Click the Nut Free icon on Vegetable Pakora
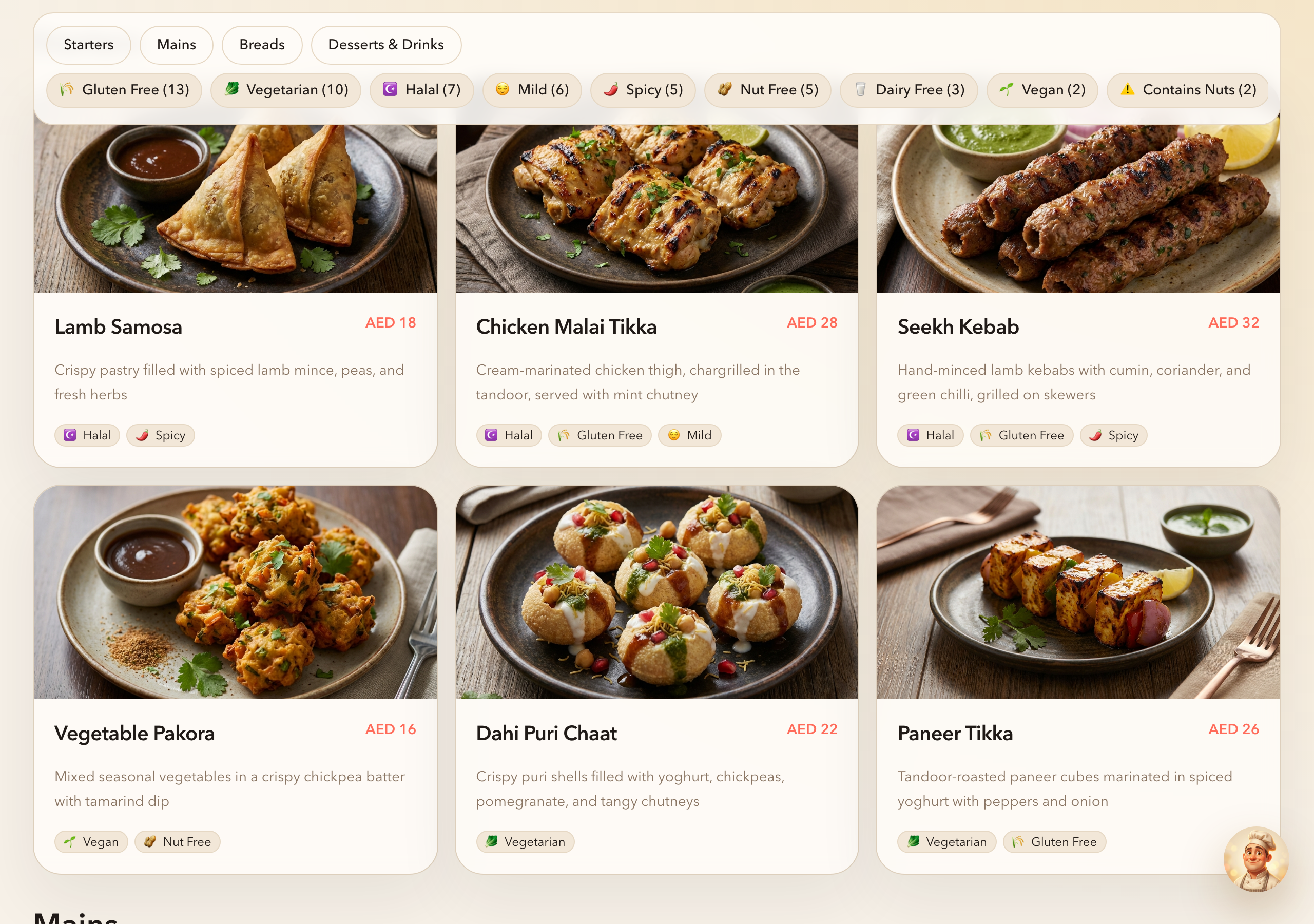This screenshot has width=1314, height=924. coord(150,841)
